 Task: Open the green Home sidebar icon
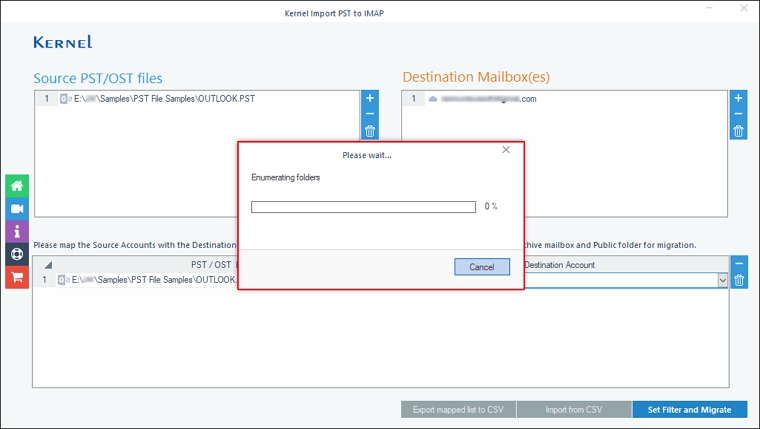[17, 186]
